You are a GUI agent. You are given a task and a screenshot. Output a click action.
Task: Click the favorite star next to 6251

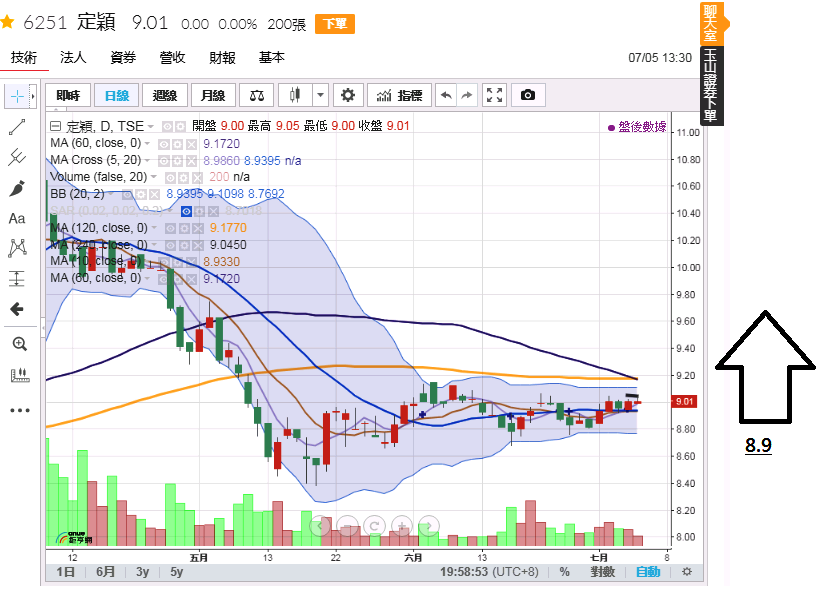7,22
